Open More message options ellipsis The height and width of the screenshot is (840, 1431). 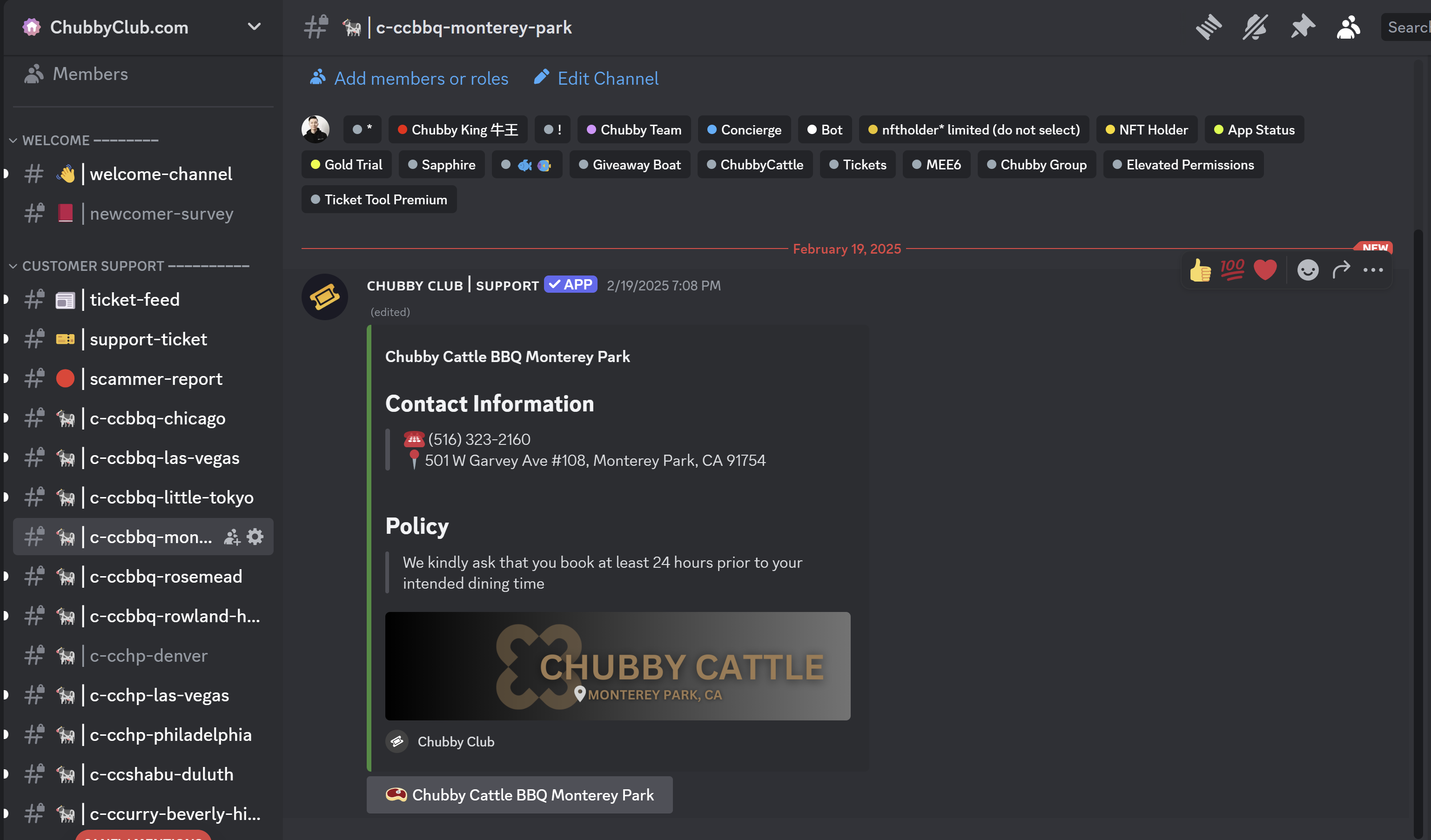click(1373, 270)
